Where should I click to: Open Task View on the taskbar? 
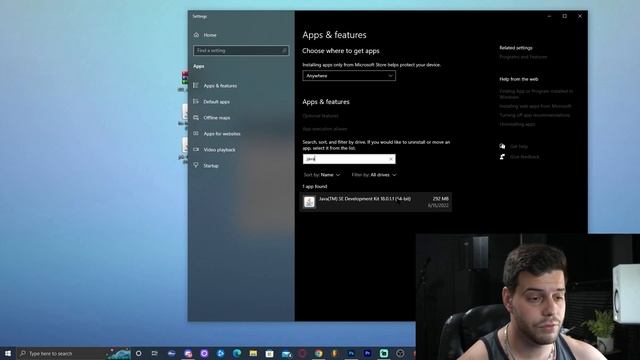pos(155,353)
